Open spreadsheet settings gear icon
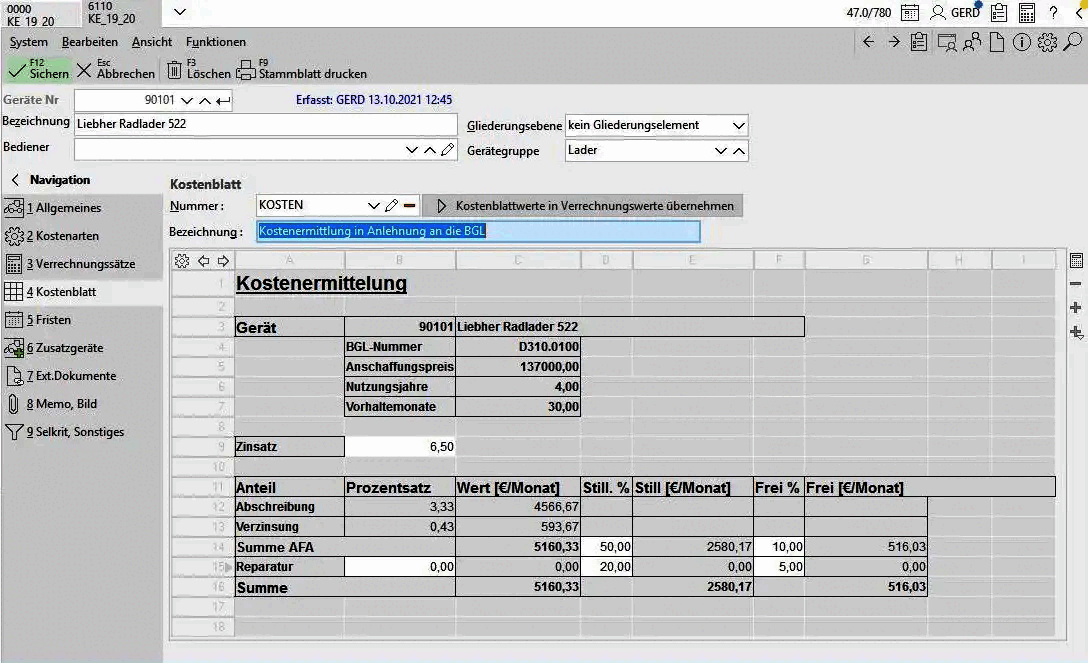The width and height of the screenshot is (1088, 663). pyautogui.click(x=182, y=261)
